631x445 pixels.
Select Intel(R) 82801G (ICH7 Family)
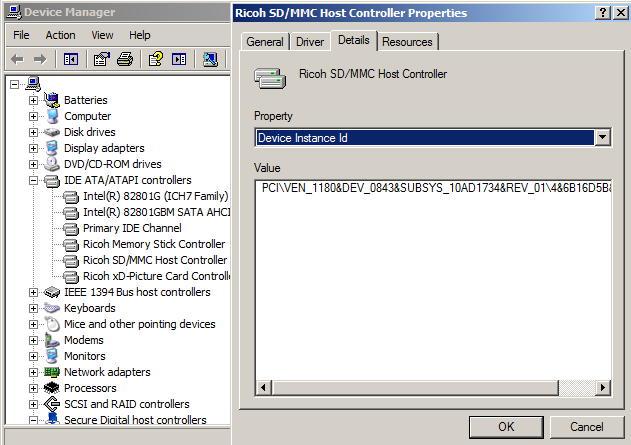pyautogui.click(x=155, y=196)
